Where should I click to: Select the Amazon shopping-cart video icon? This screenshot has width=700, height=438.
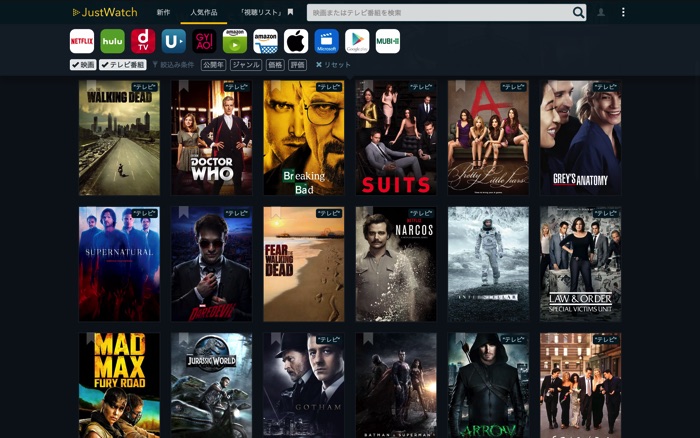pos(265,41)
